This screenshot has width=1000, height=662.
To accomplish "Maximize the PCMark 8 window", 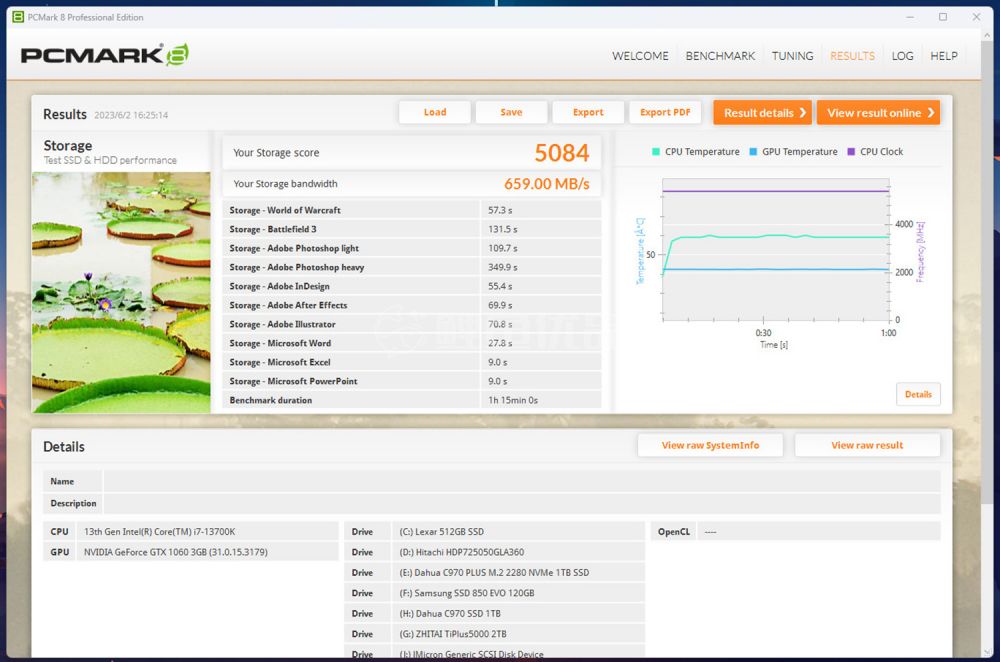I will [x=943, y=17].
